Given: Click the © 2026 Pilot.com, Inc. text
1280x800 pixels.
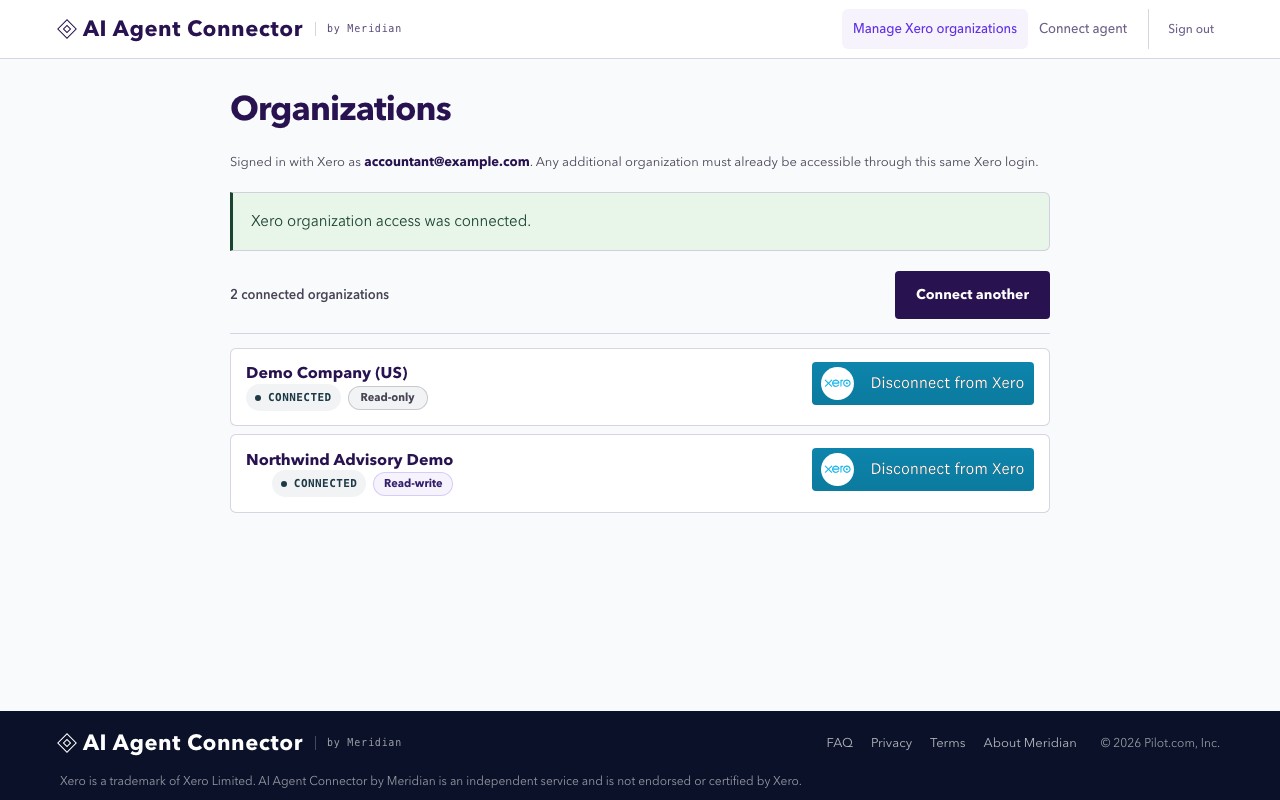Looking at the screenshot, I should pos(1160,743).
